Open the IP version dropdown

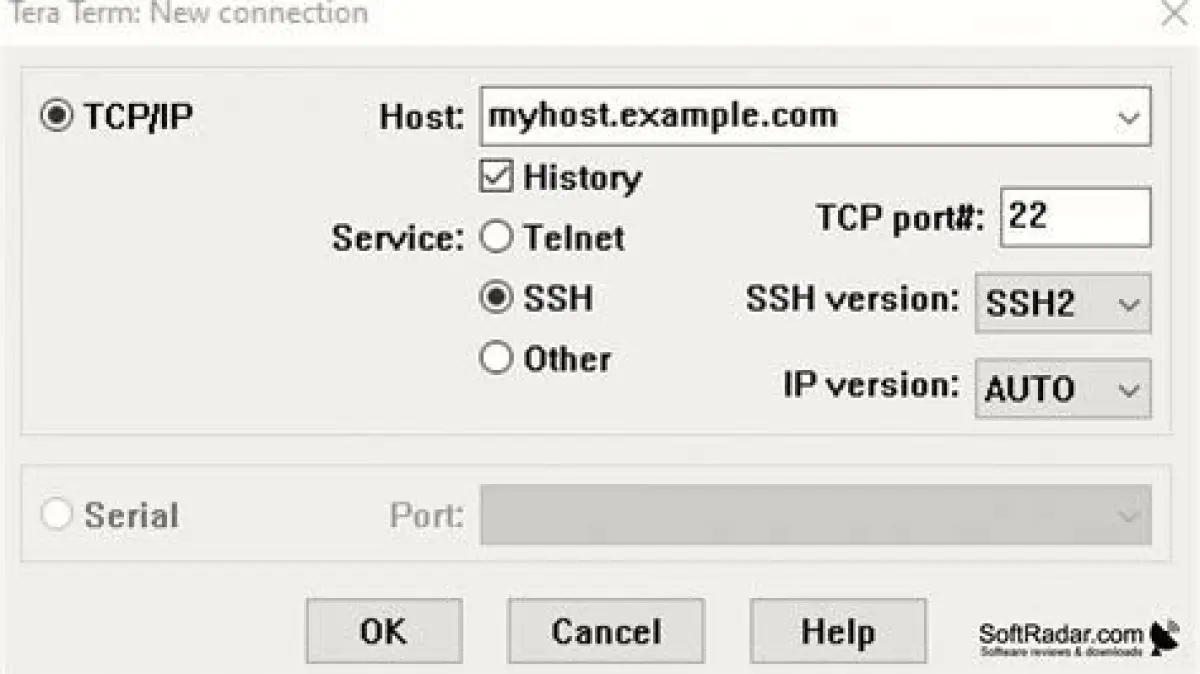point(1062,388)
